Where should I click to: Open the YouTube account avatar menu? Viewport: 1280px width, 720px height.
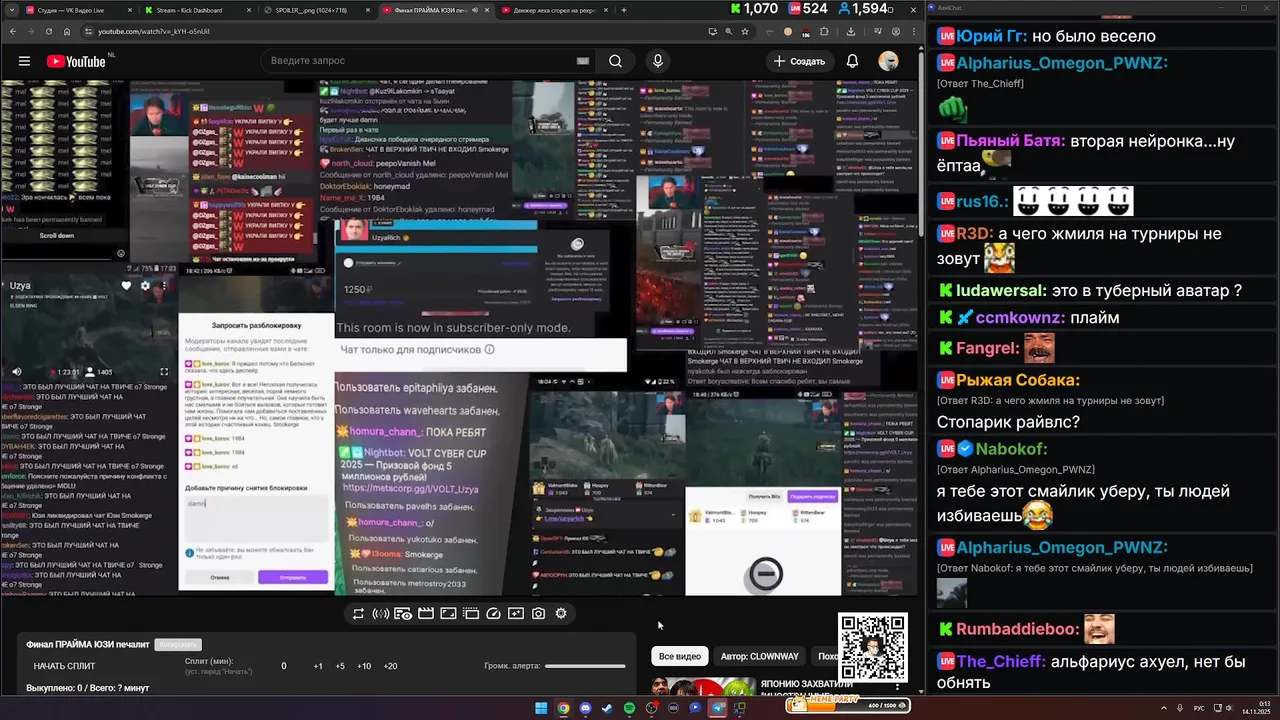(x=888, y=61)
